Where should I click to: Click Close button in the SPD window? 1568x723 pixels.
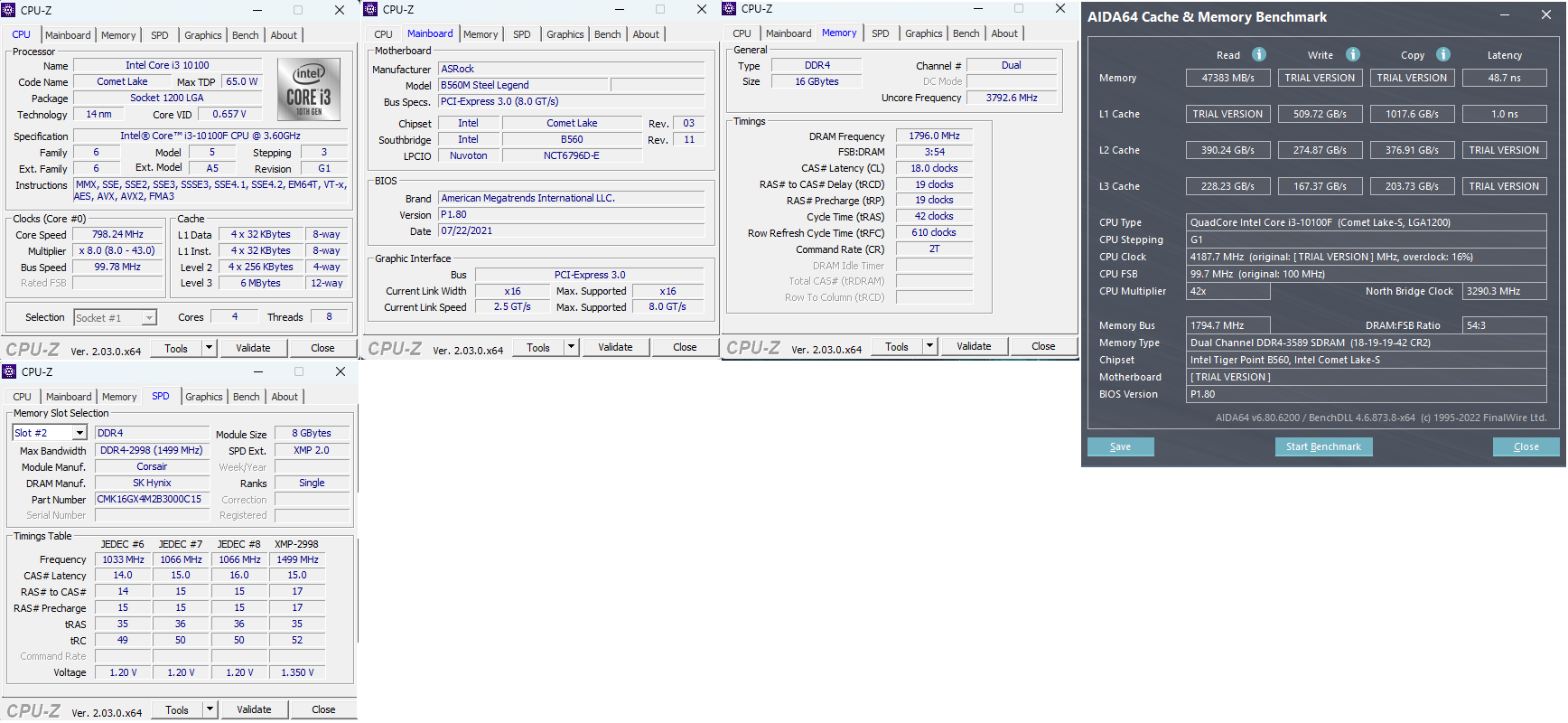pos(323,709)
